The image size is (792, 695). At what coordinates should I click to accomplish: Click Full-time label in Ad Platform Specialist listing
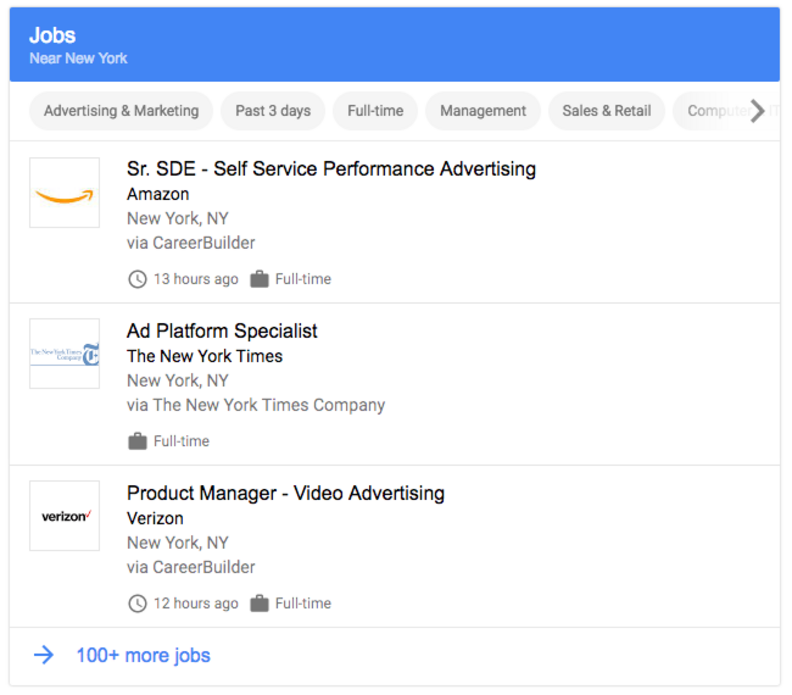click(181, 441)
